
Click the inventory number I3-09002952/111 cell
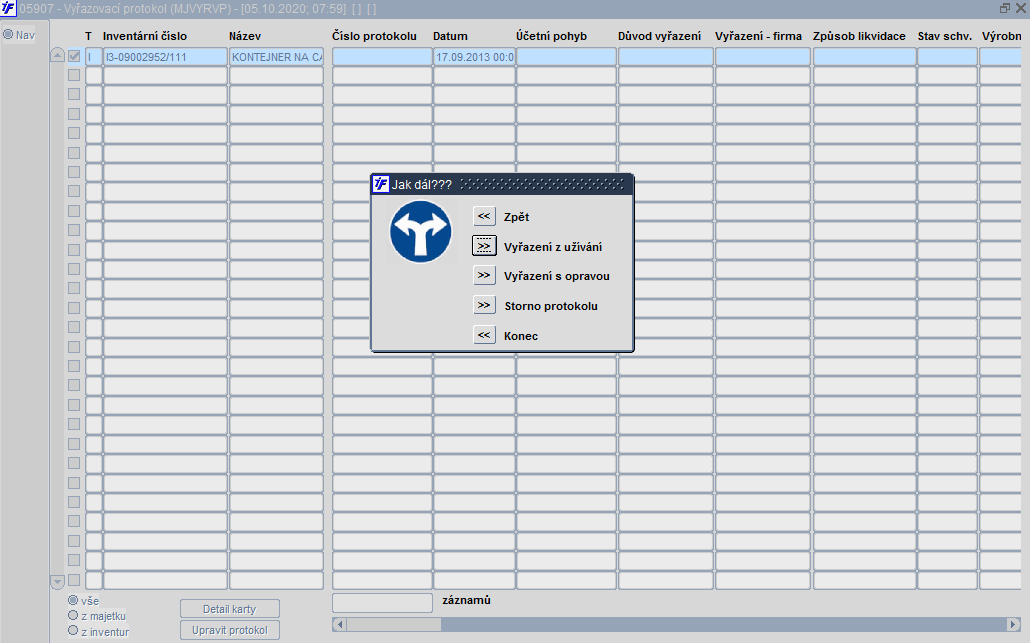coord(165,57)
